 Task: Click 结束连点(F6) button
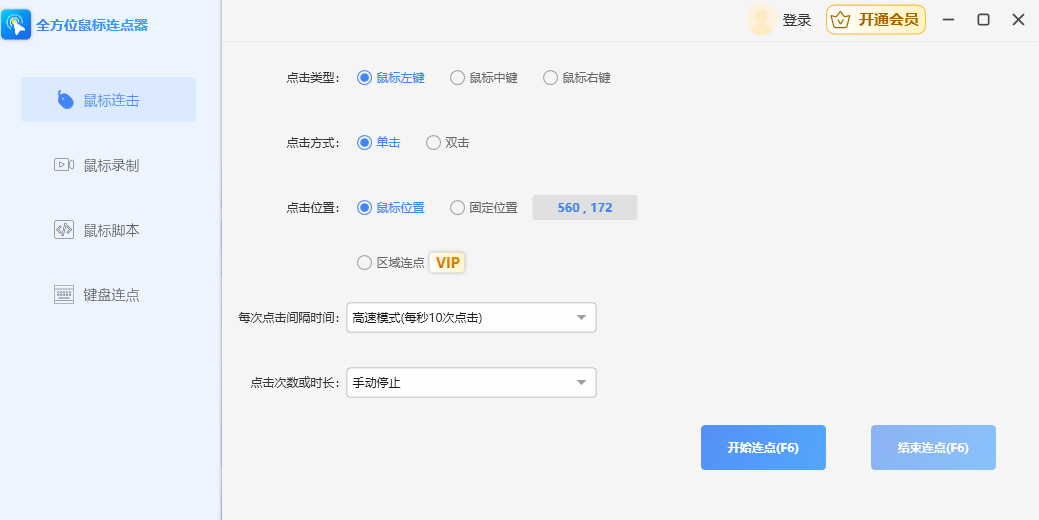point(933,448)
